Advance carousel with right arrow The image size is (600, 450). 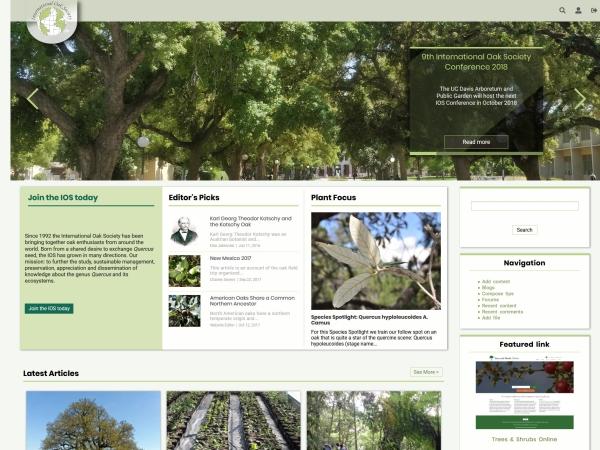point(580,98)
